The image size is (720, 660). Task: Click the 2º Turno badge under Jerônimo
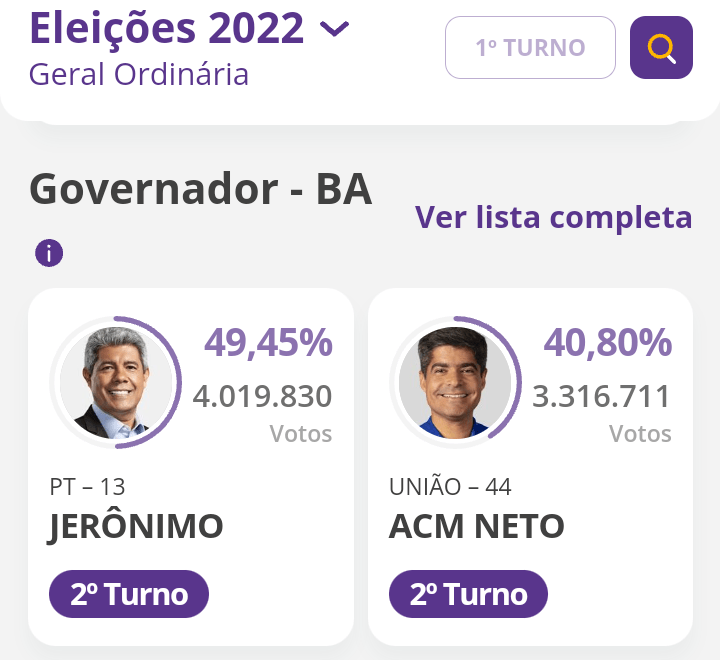pyautogui.click(x=129, y=594)
